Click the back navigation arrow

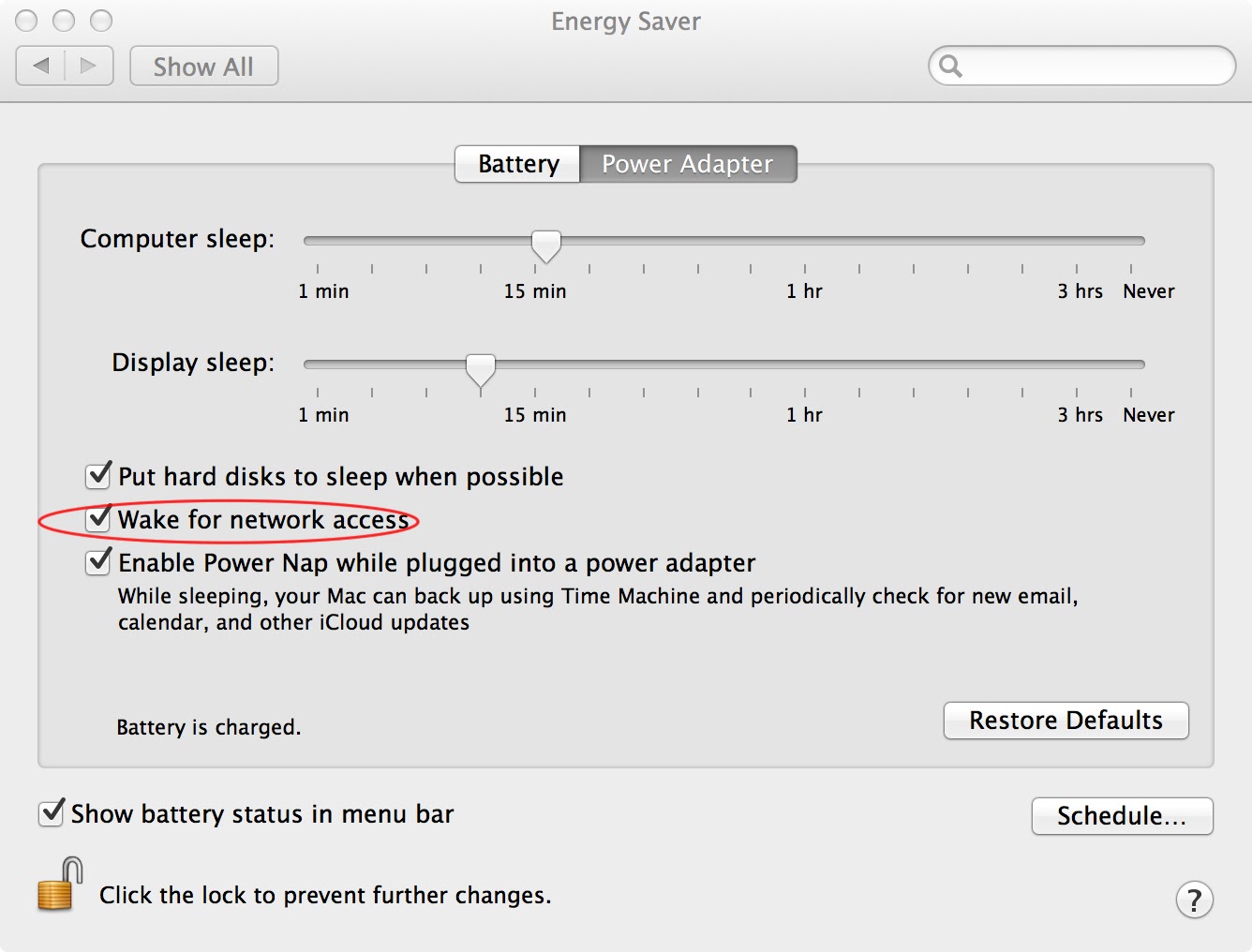click(41, 66)
